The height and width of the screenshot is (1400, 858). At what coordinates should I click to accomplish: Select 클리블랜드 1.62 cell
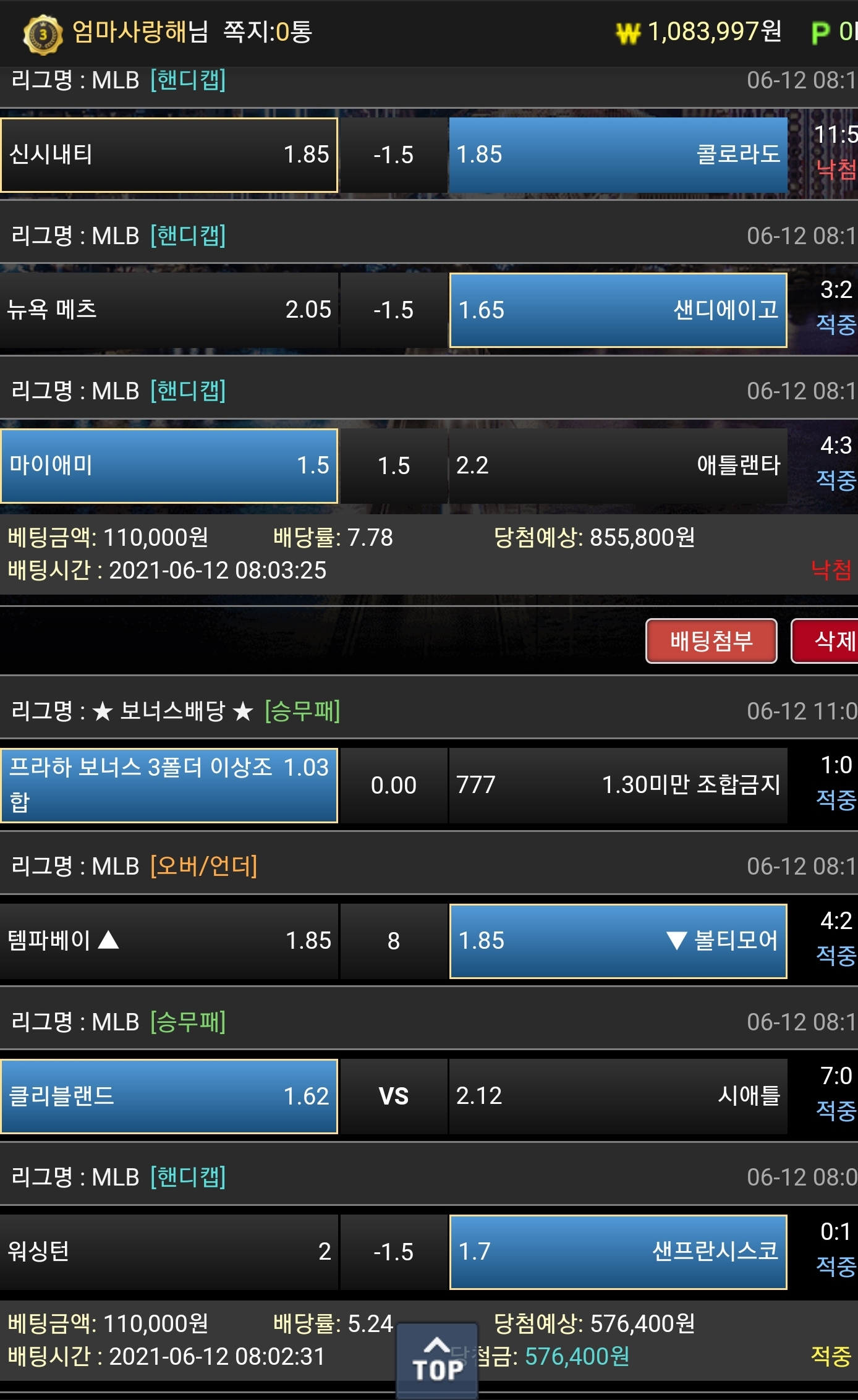click(x=169, y=1097)
